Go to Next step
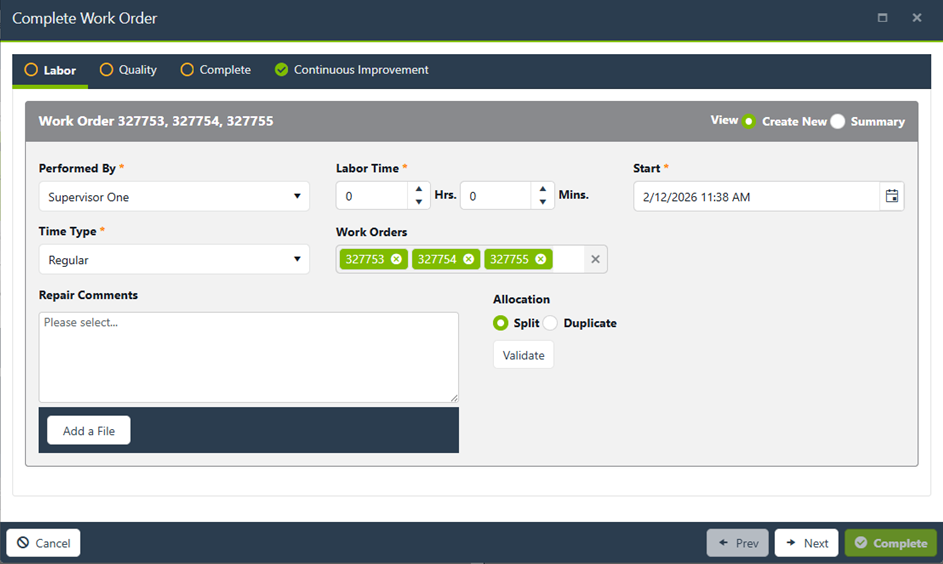Image resolution: width=943 pixels, height=564 pixels. pyautogui.click(x=806, y=543)
